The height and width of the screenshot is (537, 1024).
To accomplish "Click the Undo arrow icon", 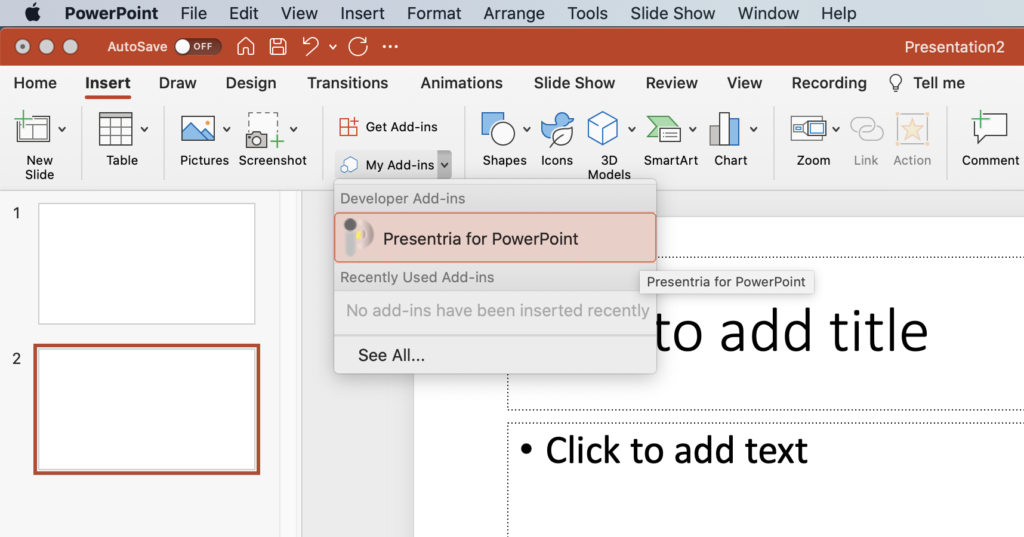I will [x=311, y=46].
